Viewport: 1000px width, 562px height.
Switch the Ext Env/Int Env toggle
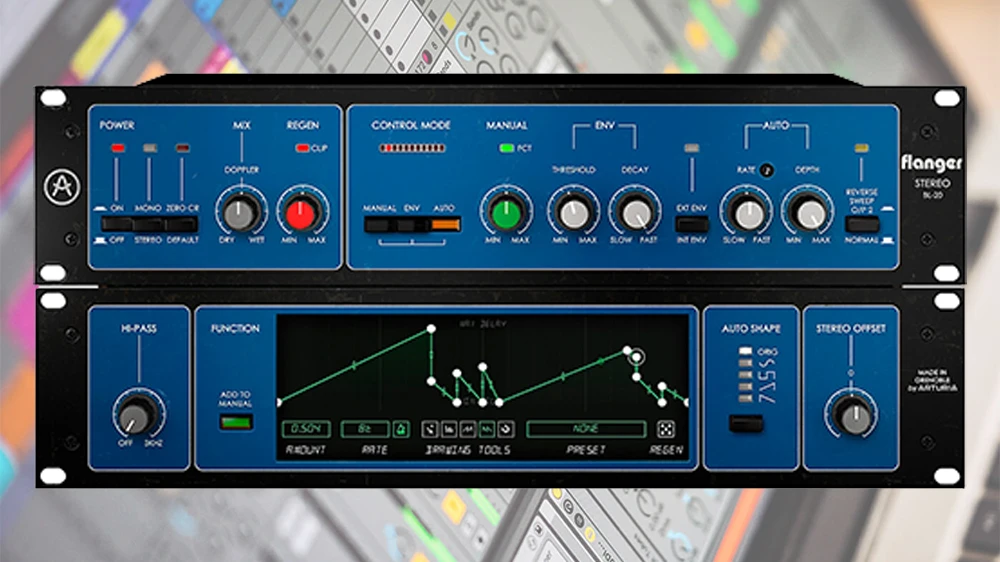[691, 225]
